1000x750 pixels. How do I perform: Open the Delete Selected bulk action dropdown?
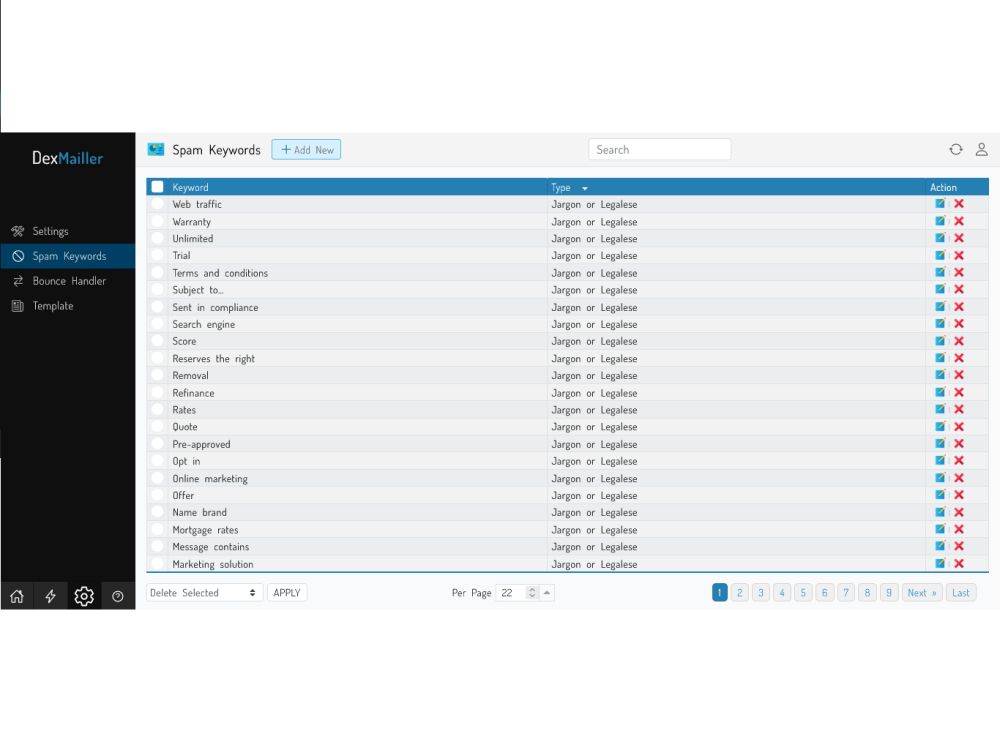coord(204,592)
